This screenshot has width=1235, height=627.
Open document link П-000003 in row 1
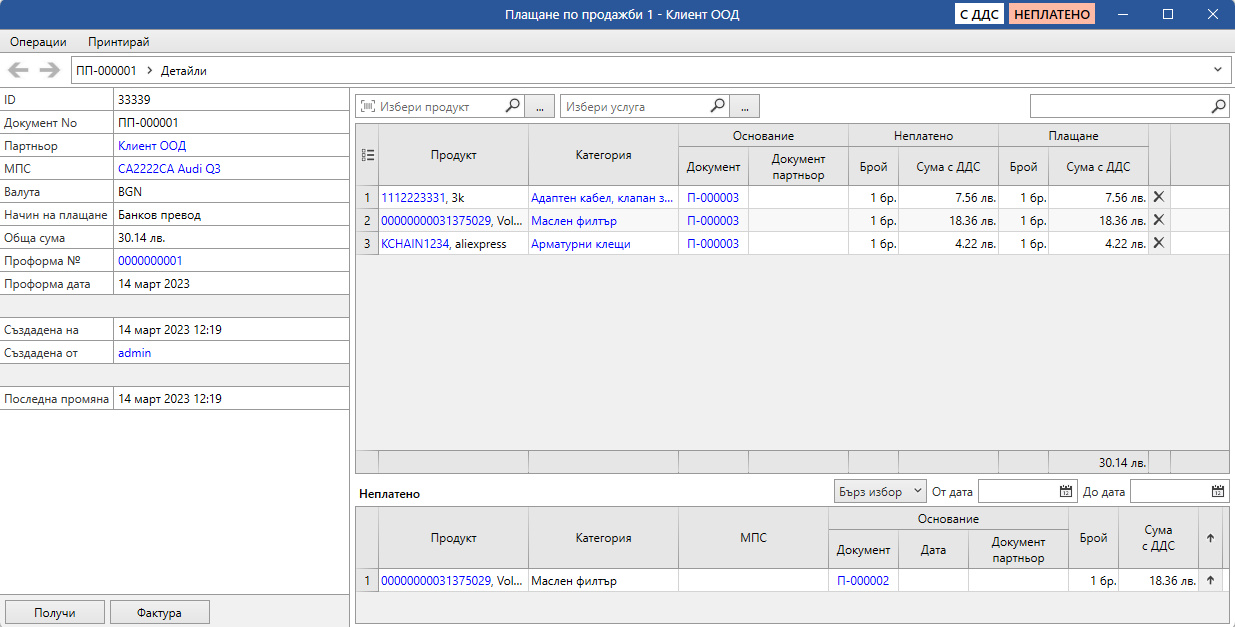tap(713, 198)
